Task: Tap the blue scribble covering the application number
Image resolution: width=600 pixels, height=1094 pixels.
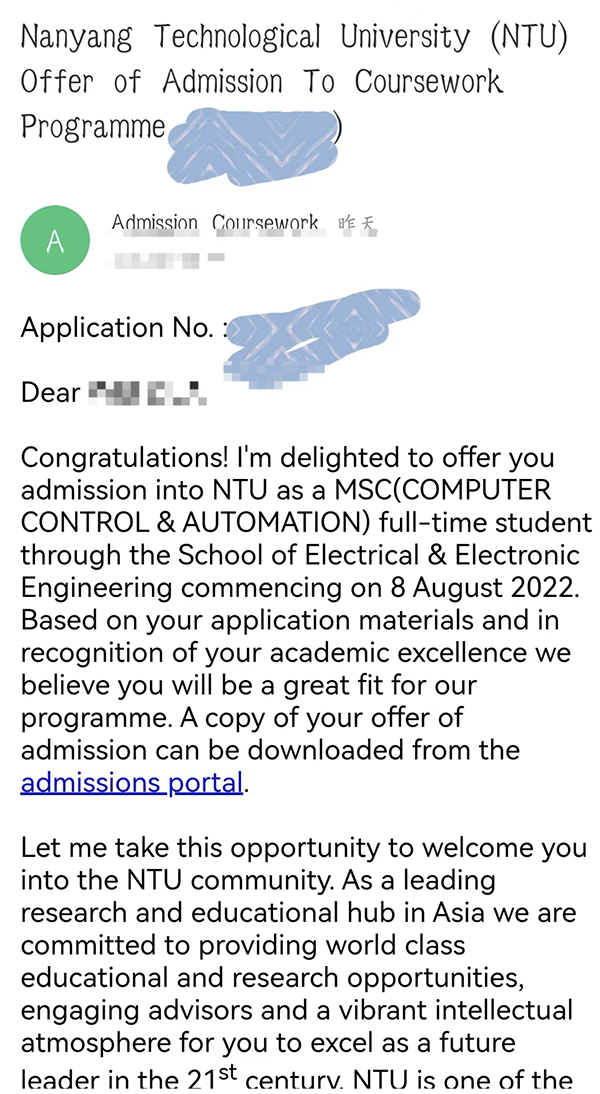Action: 320,328
